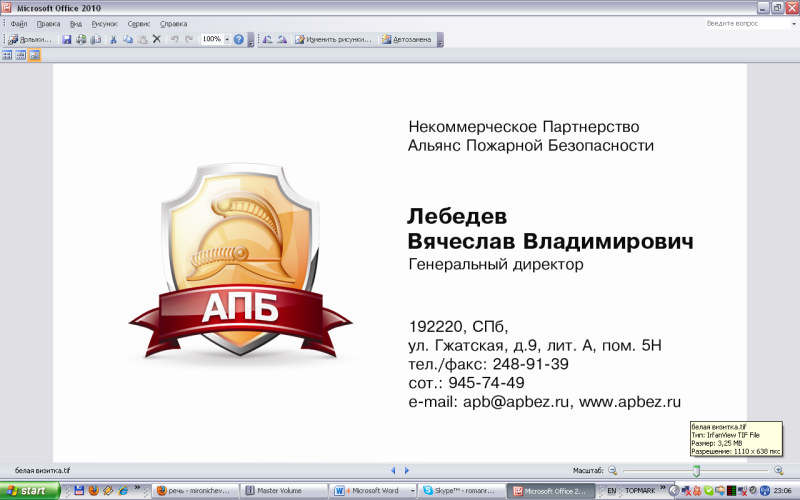
Task: Expand the TOPMARK toolbar overflow chevron
Action: coord(662,488)
